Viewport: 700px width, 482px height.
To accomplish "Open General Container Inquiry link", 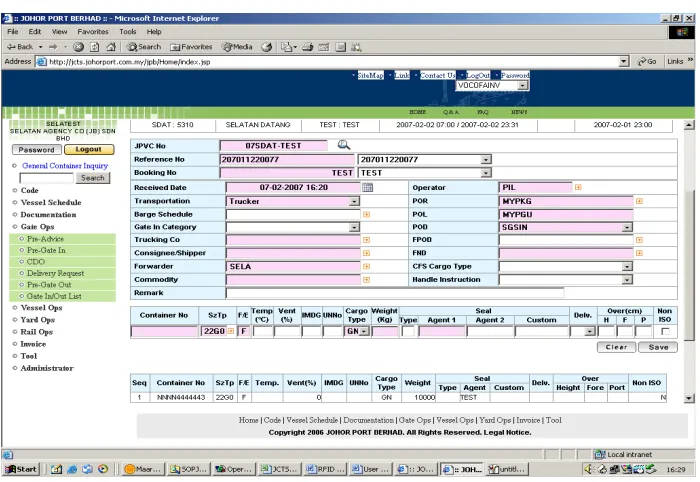I will [65, 166].
